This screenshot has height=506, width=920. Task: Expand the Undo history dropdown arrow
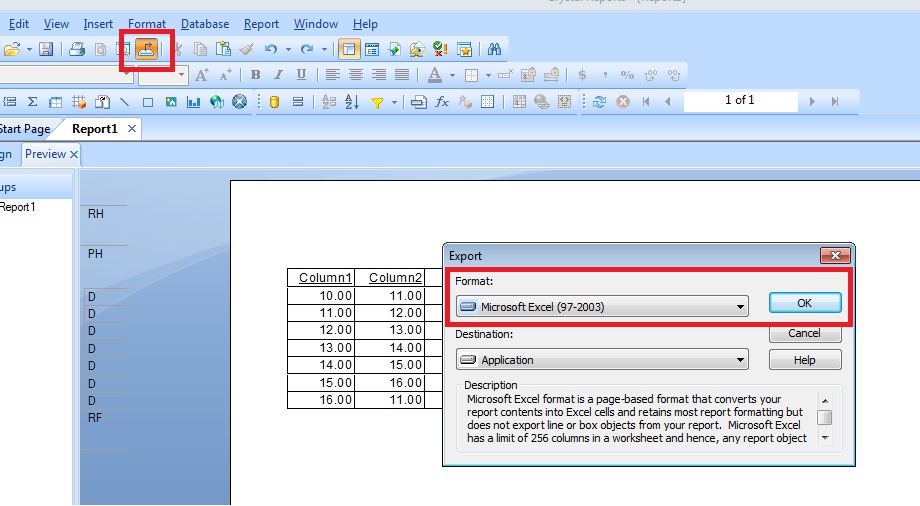[288, 49]
